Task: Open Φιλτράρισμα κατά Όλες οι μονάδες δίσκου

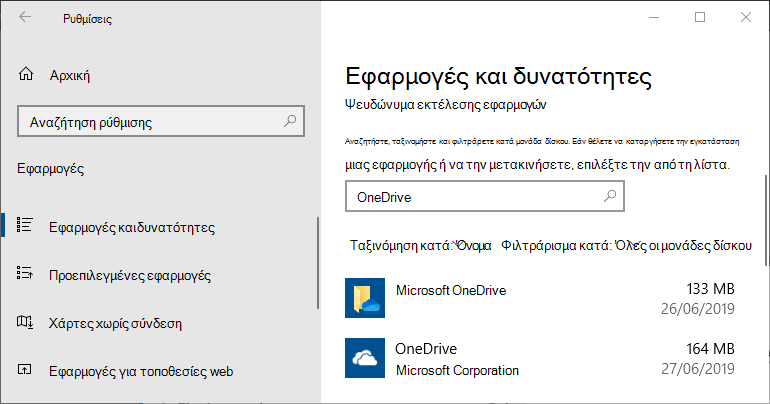Action: coord(626,245)
